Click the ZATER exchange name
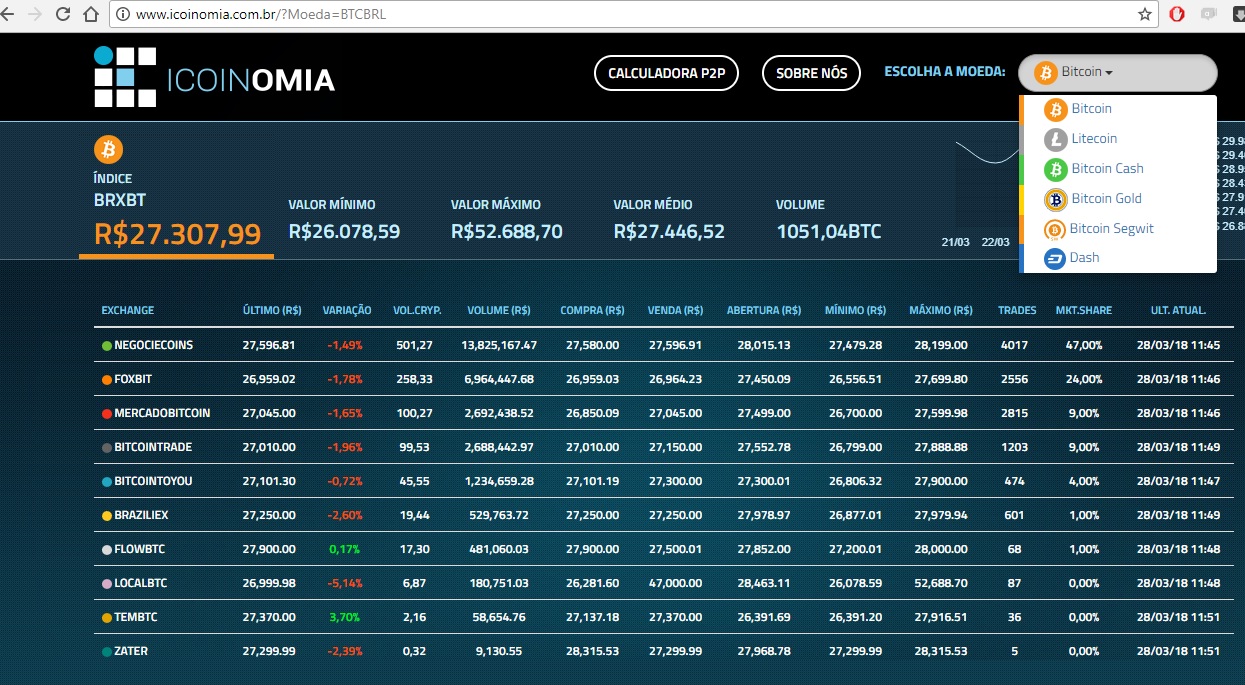1245x685 pixels. coord(131,652)
